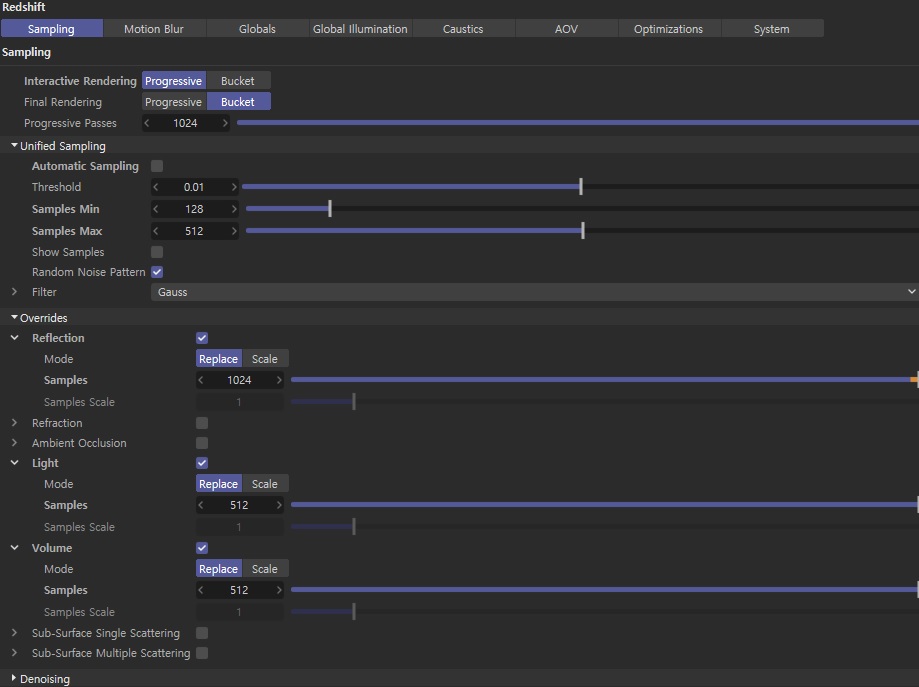Increase Samples Min using right arrow
Screen dimensions: 919x687
pyautogui.click(x=234, y=209)
